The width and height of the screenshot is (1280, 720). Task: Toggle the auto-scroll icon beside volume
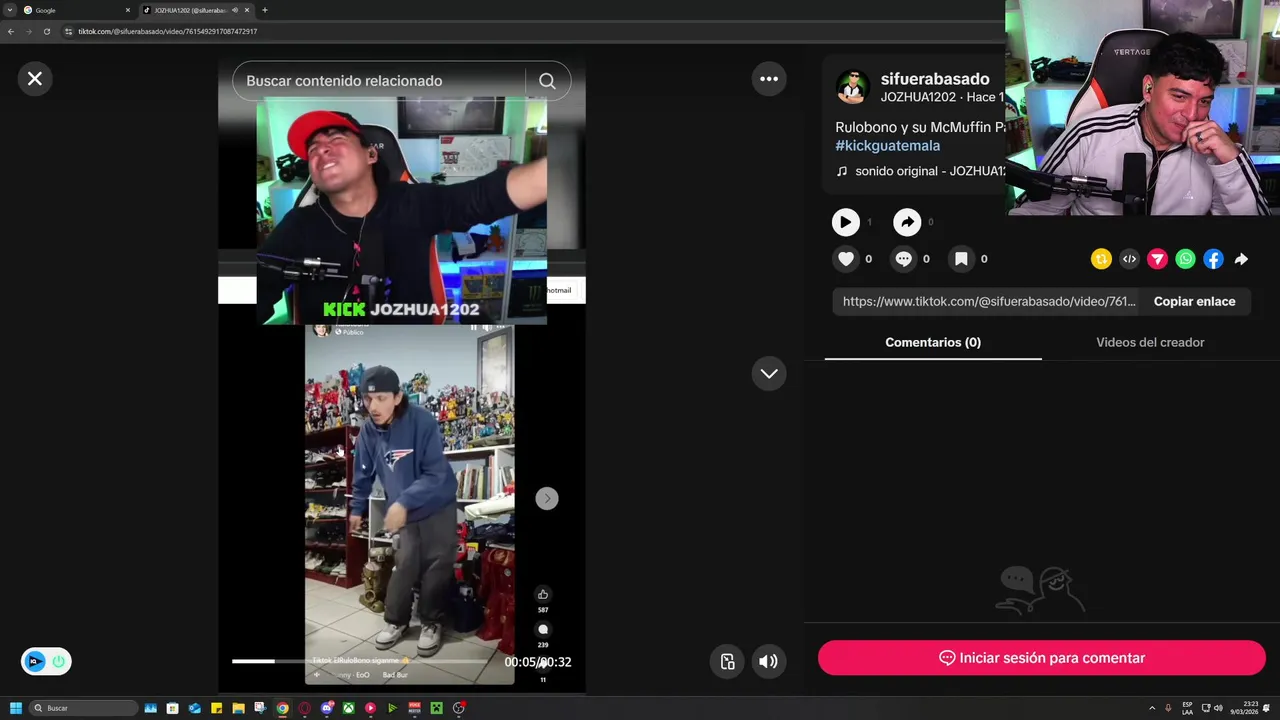point(728,661)
